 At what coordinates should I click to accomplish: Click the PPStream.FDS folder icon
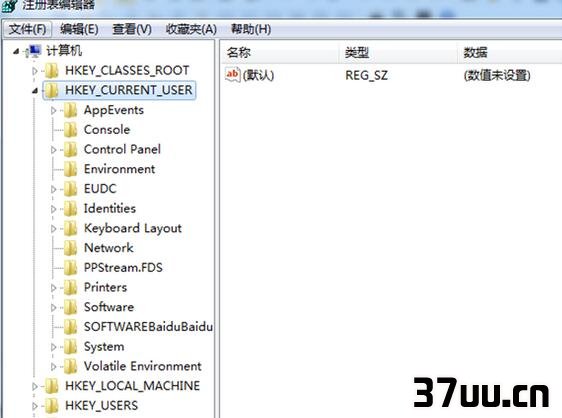(x=71, y=268)
